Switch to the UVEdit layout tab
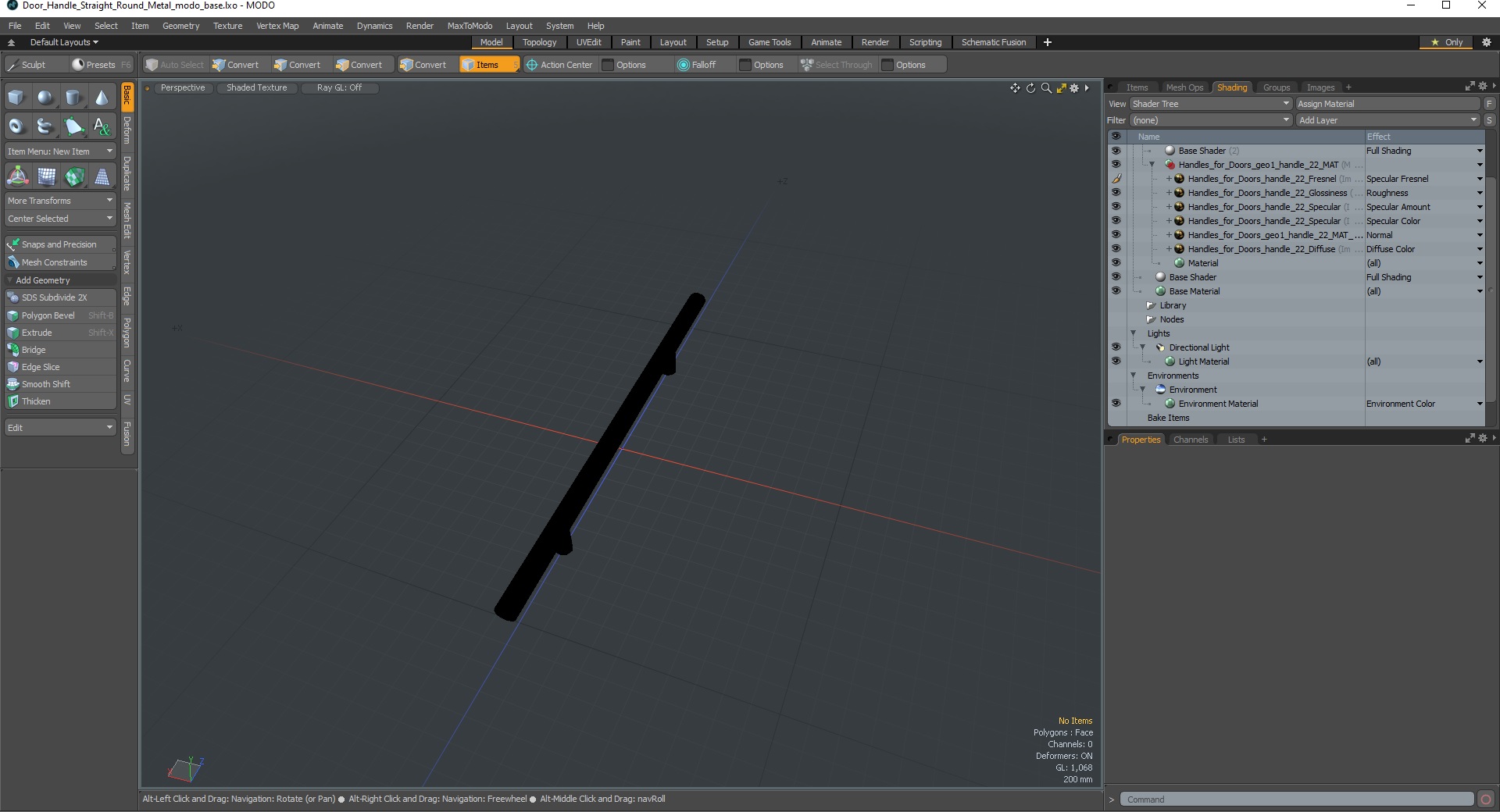Image resolution: width=1500 pixels, height=812 pixels. point(588,42)
